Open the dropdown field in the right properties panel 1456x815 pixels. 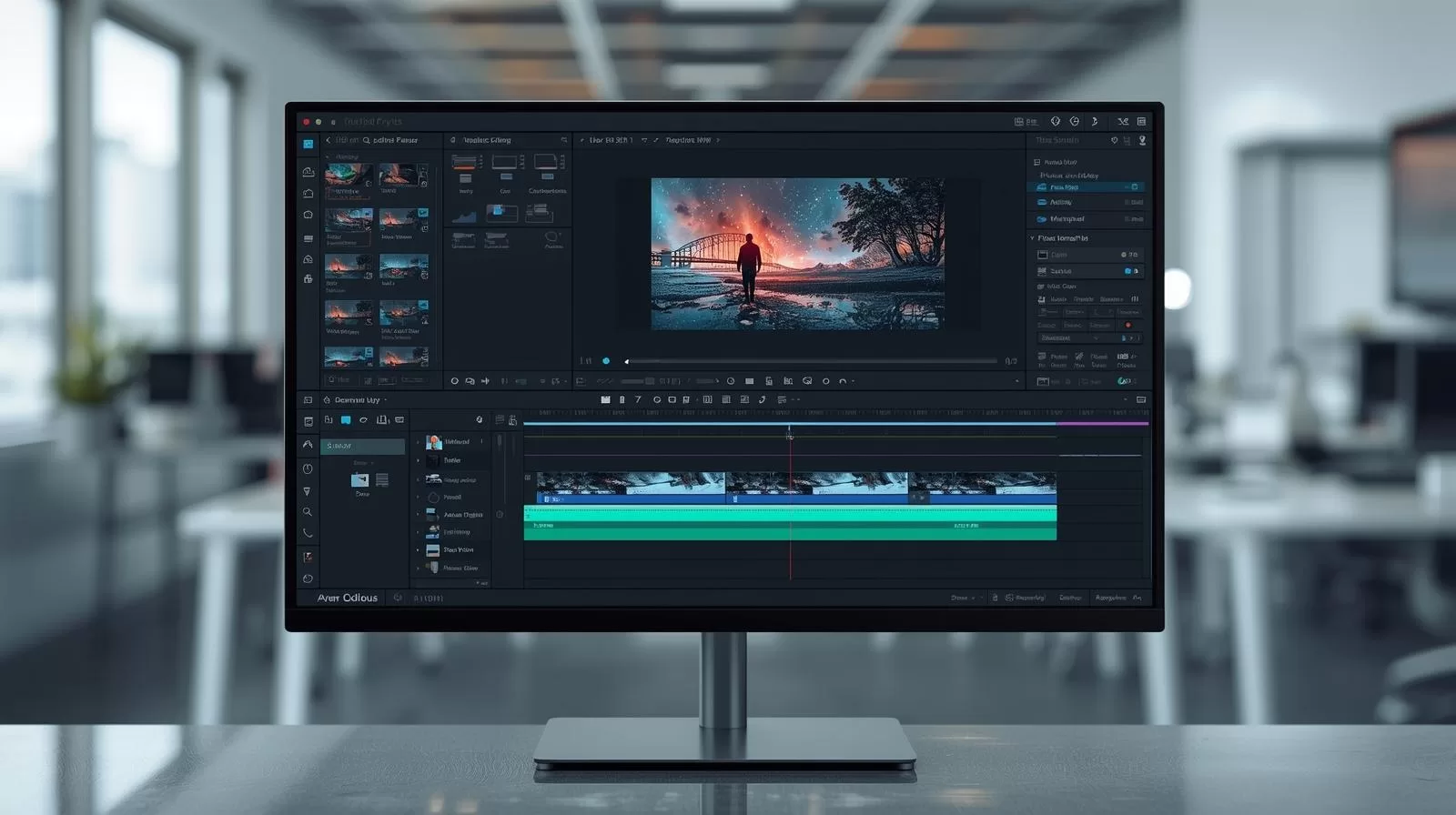(x=1069, y=337)
